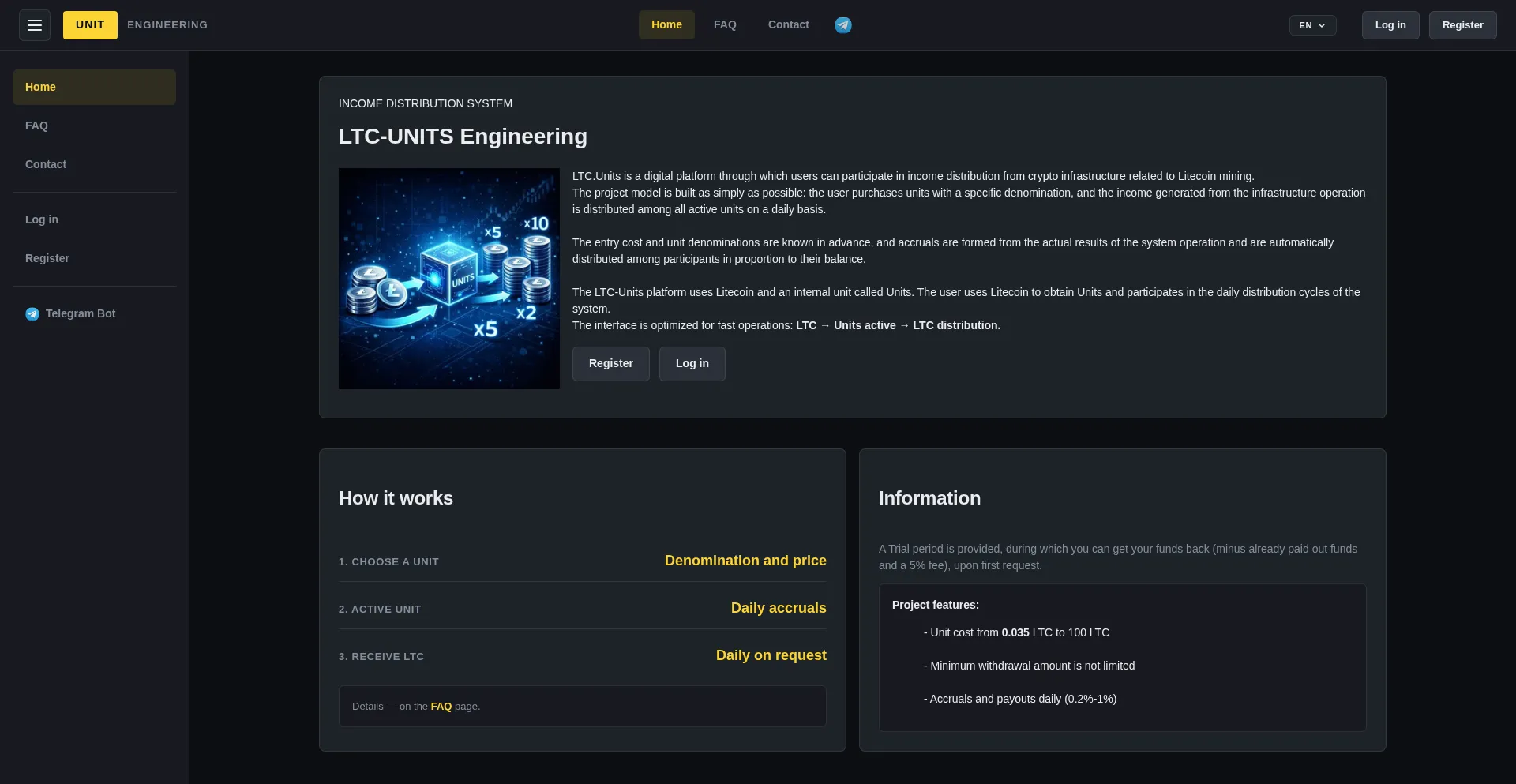Screen dimensions: 1516x784
Task: Click the Trial period information paragraph
Action: click(1118, 557)
